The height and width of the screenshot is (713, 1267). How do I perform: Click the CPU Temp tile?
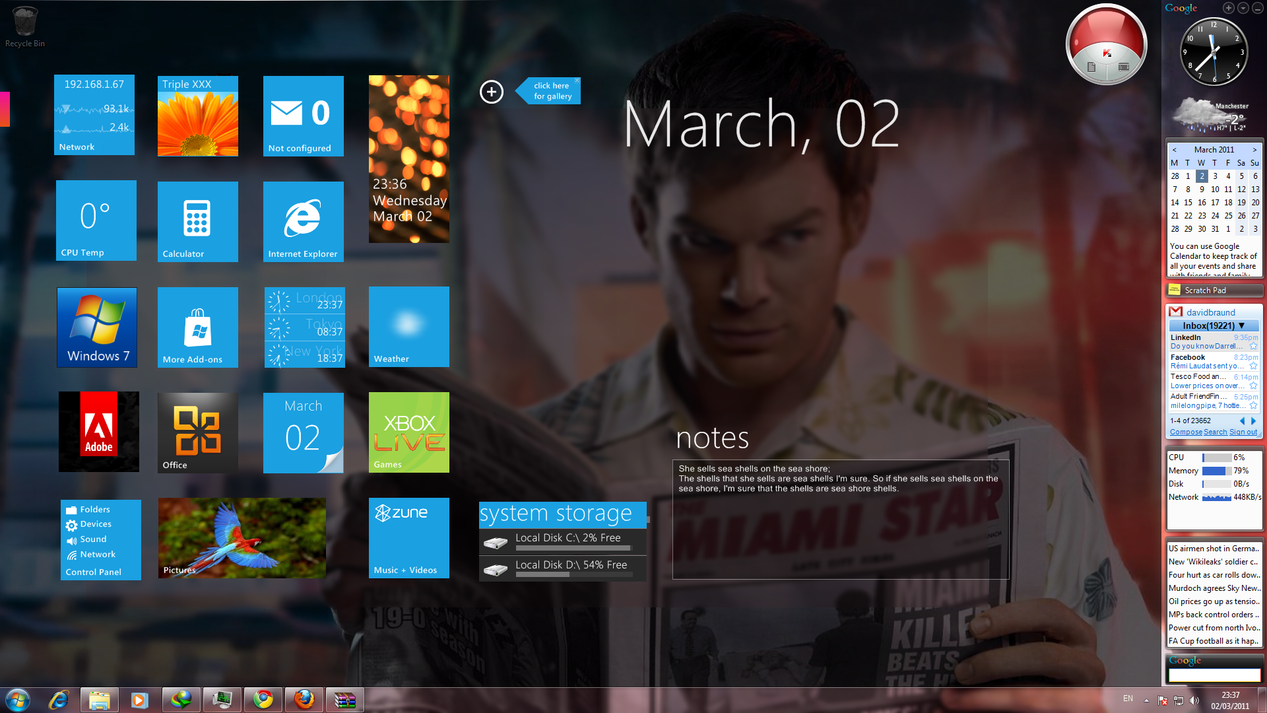(x=96, y=220)
